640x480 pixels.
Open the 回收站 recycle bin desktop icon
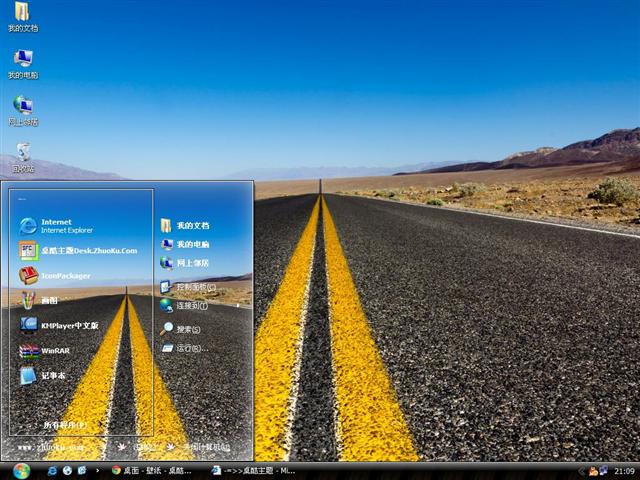23,157
